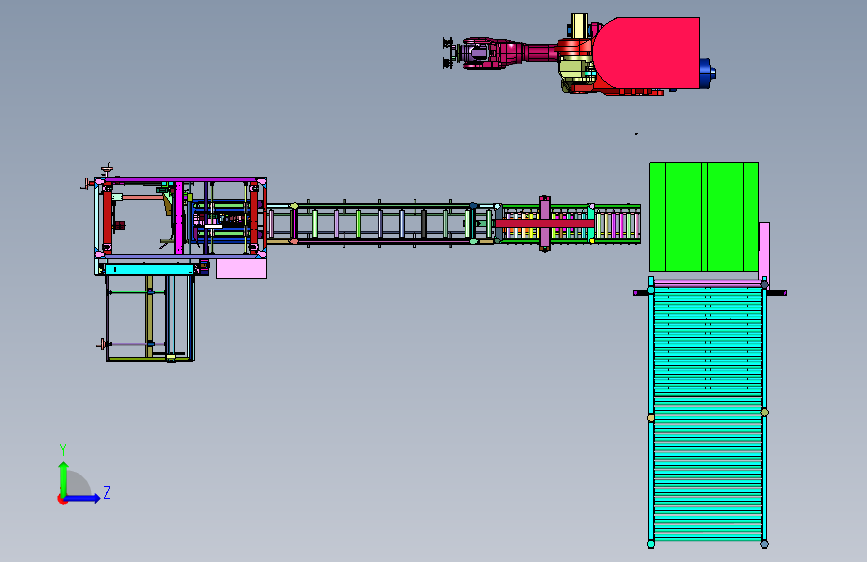
Task: Select the red pusher bar on conveyor
Action: (x=545, y=223)
